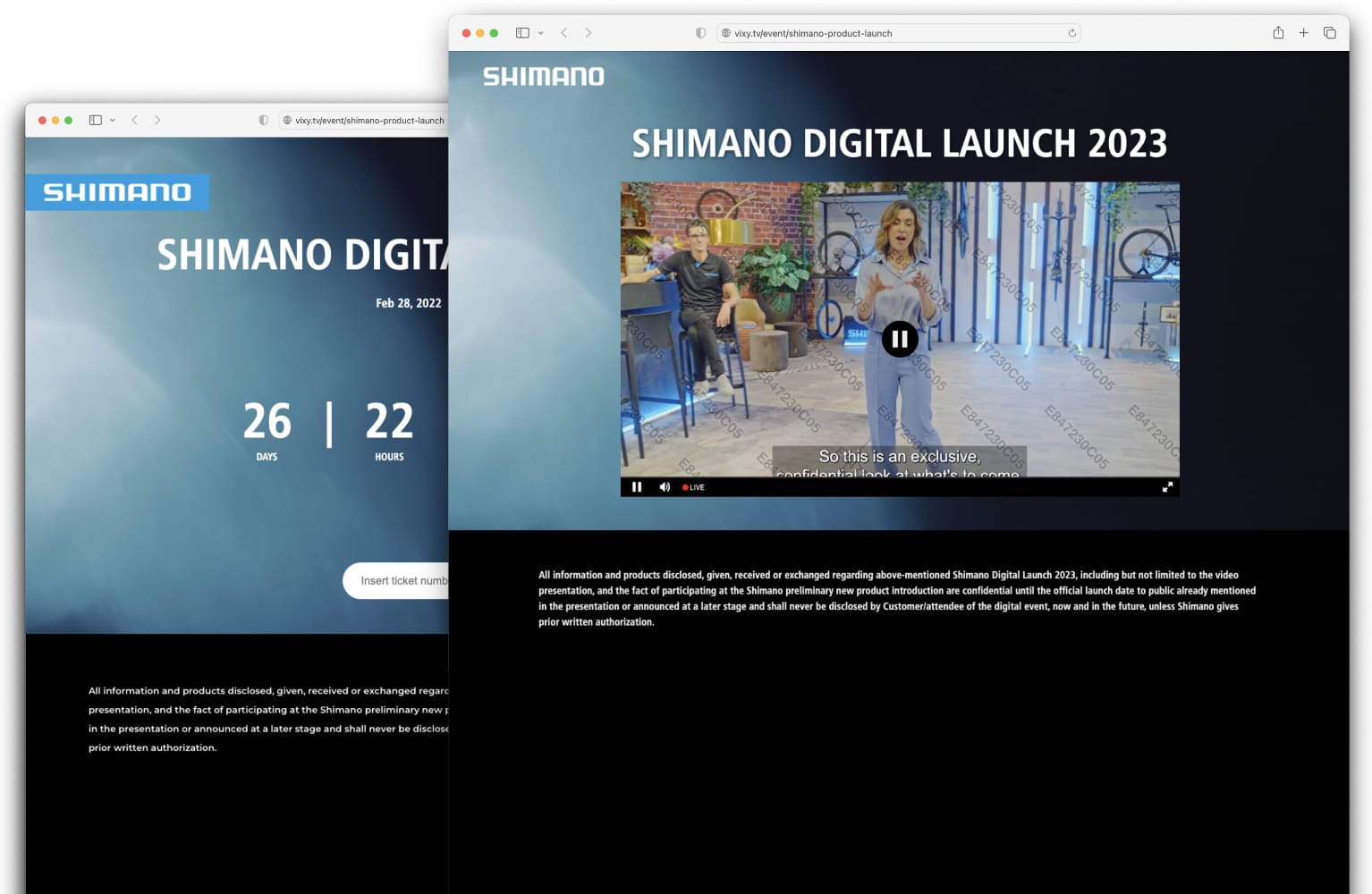Pause the video using the center pause button
The image size is (1372, 894).
click(x=900, y=339)
